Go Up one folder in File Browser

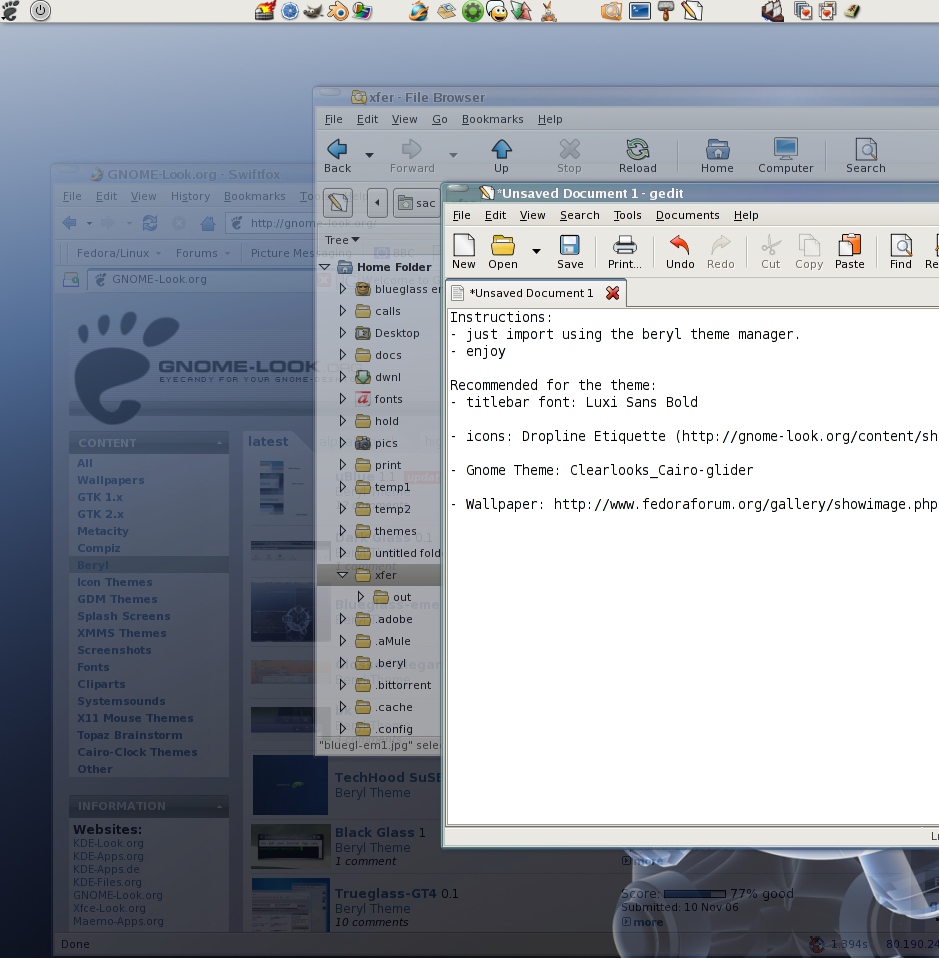click(501, 156)
